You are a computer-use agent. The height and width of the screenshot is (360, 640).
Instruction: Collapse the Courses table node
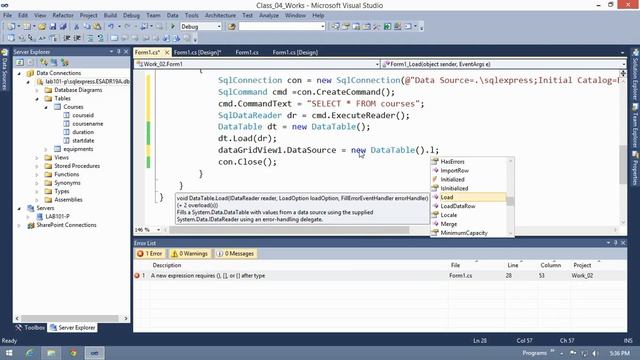click(x=46, y=107)
